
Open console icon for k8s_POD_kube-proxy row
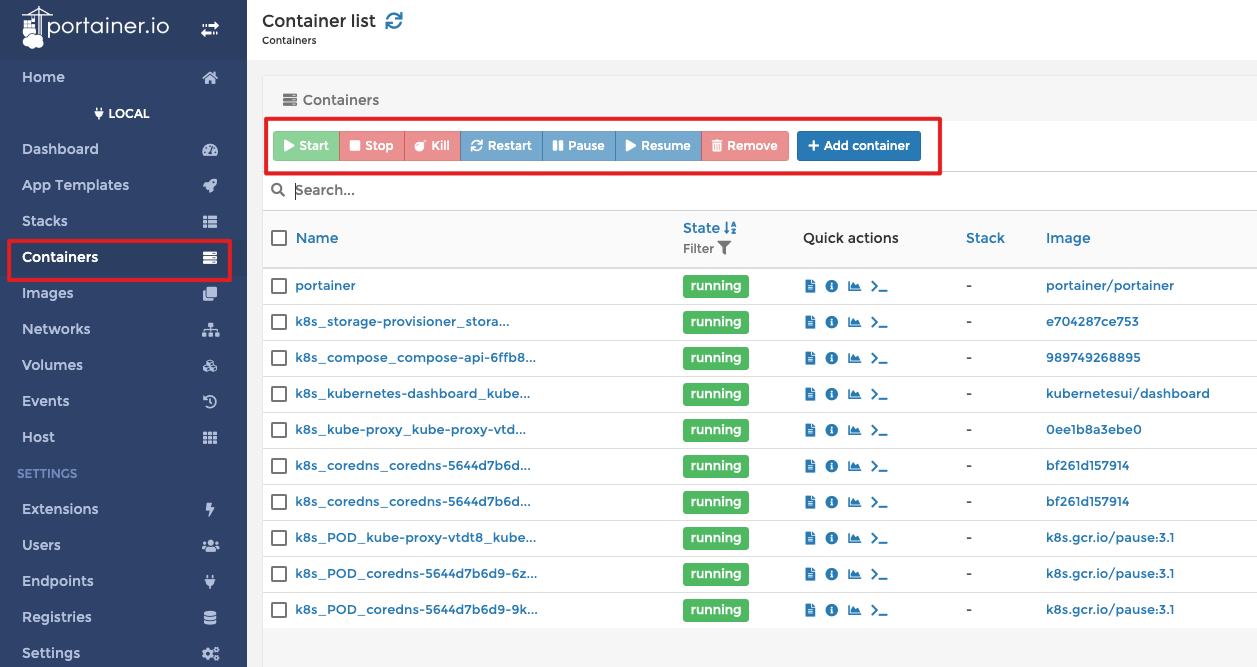(879, 538)
